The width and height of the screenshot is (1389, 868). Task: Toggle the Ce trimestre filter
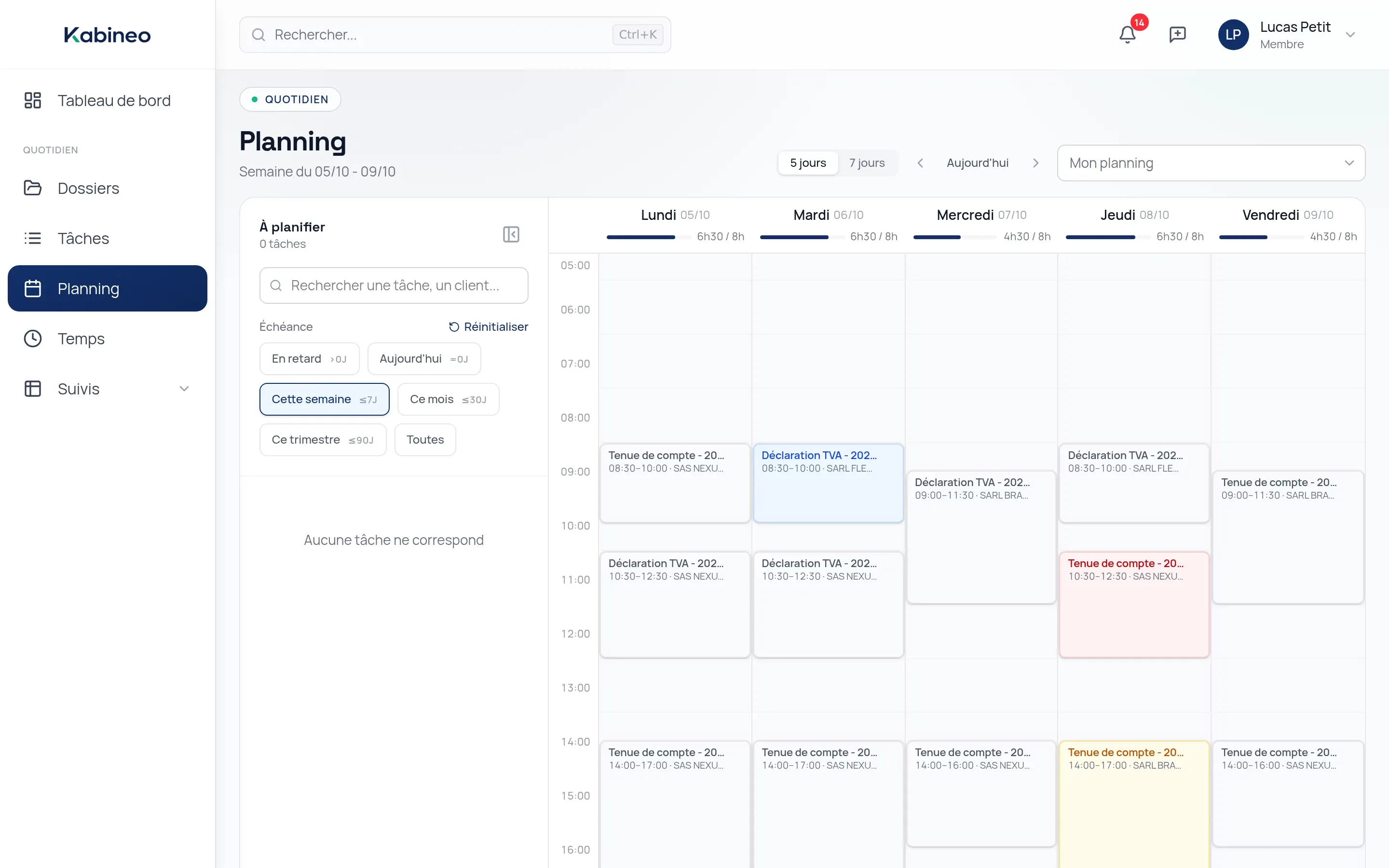point(323,440)
